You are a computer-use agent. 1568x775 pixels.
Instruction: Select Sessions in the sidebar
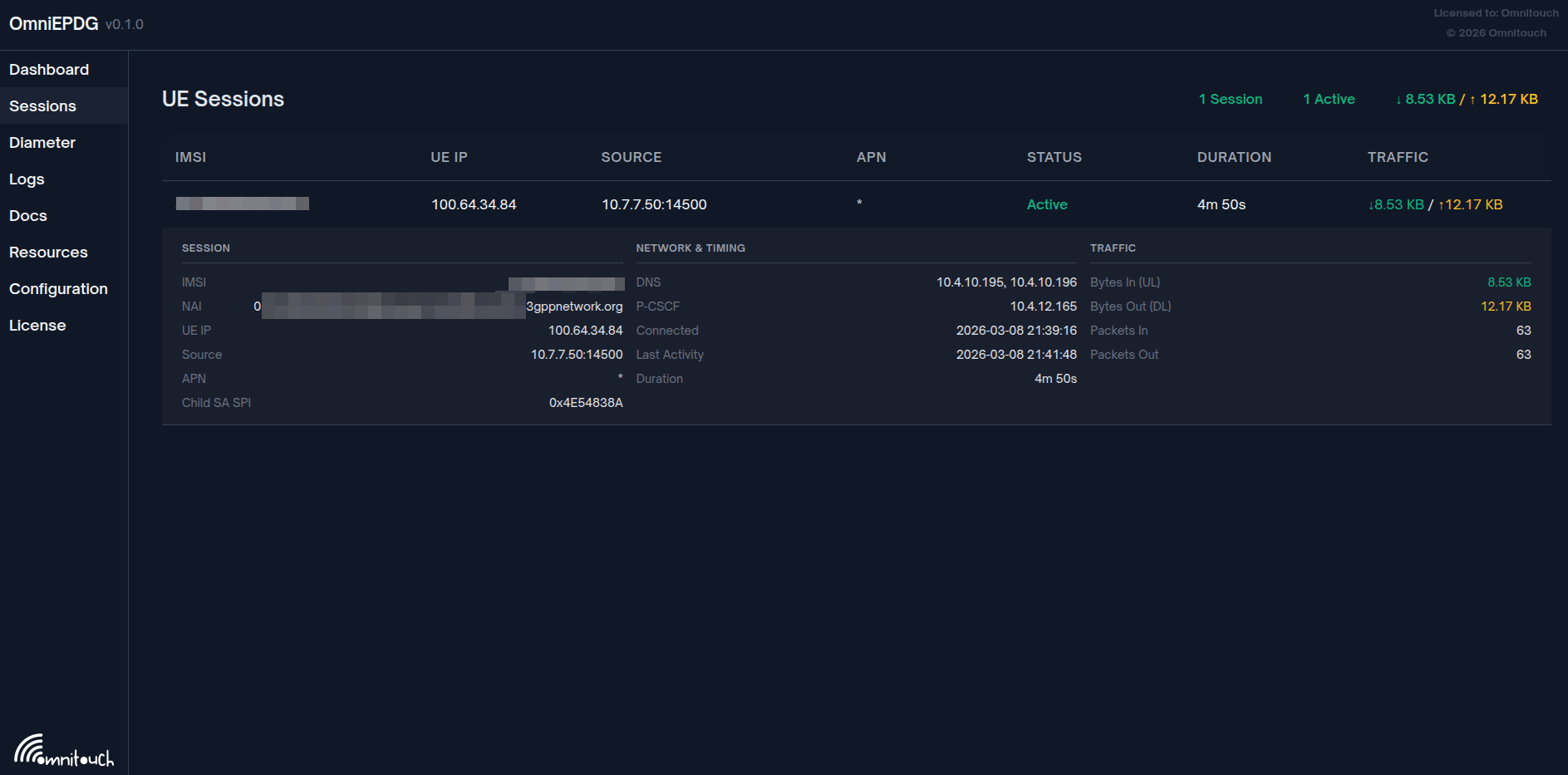(42, 106)
